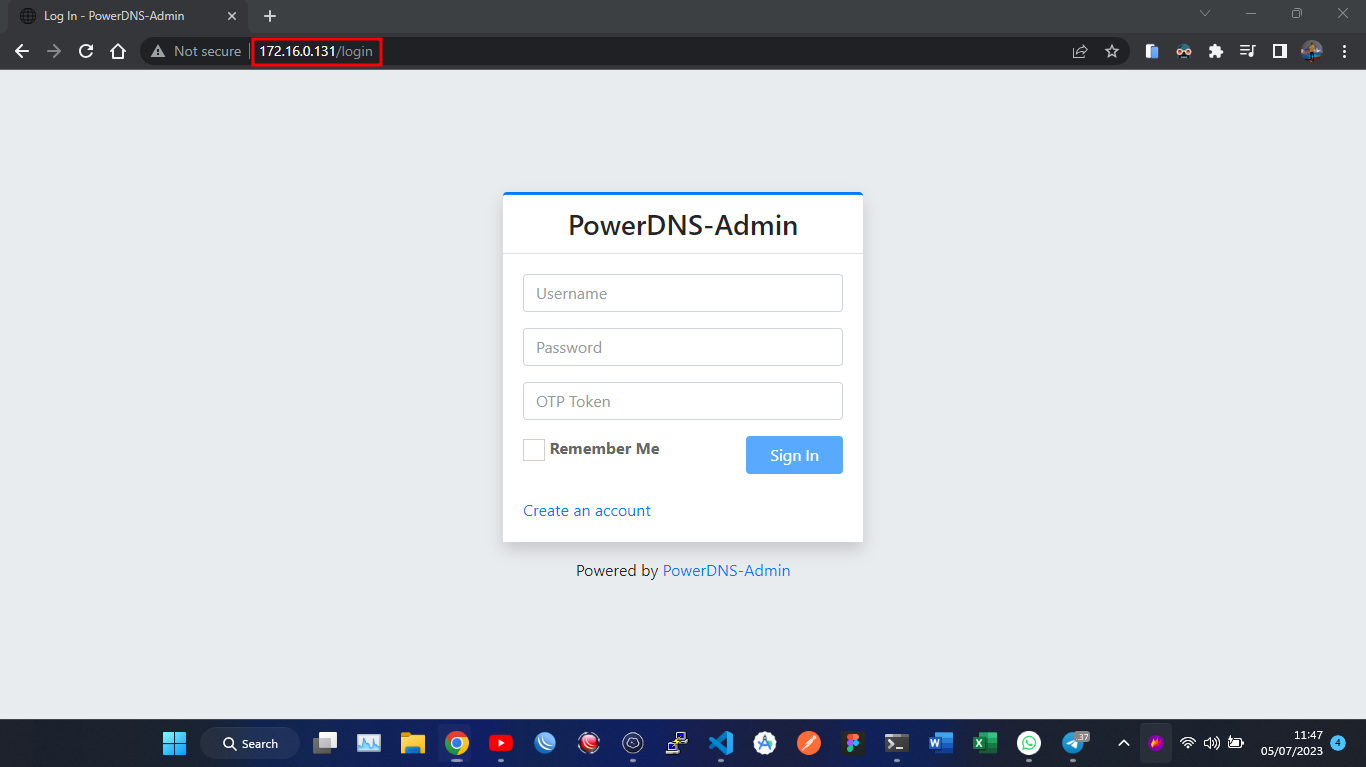Show hidden system tray icons
The image size is (1366, 767).
click(x=1123, y=743)
